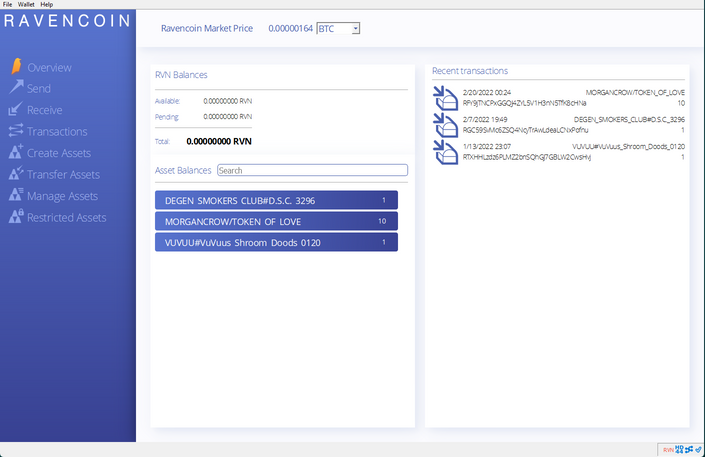Click the Transactions arrows icon in sidebar
The image size is (705, 457).
tap(16, 130)
